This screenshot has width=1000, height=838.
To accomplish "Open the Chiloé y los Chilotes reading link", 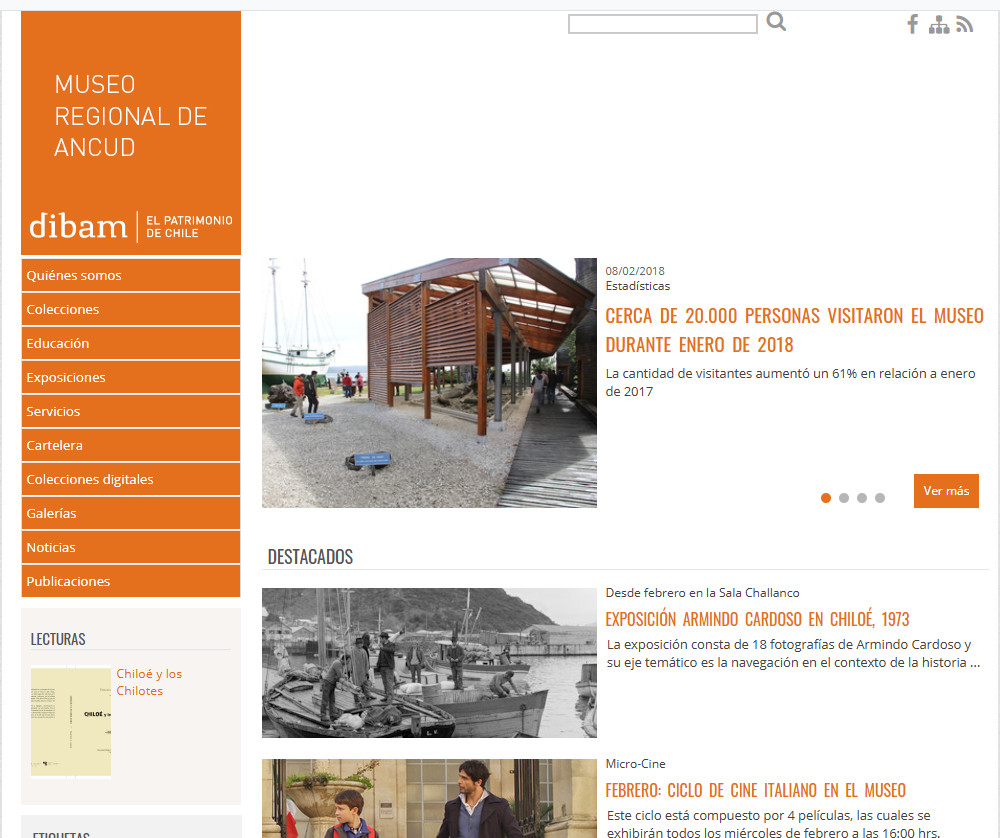I will click(x=149, y=682).
